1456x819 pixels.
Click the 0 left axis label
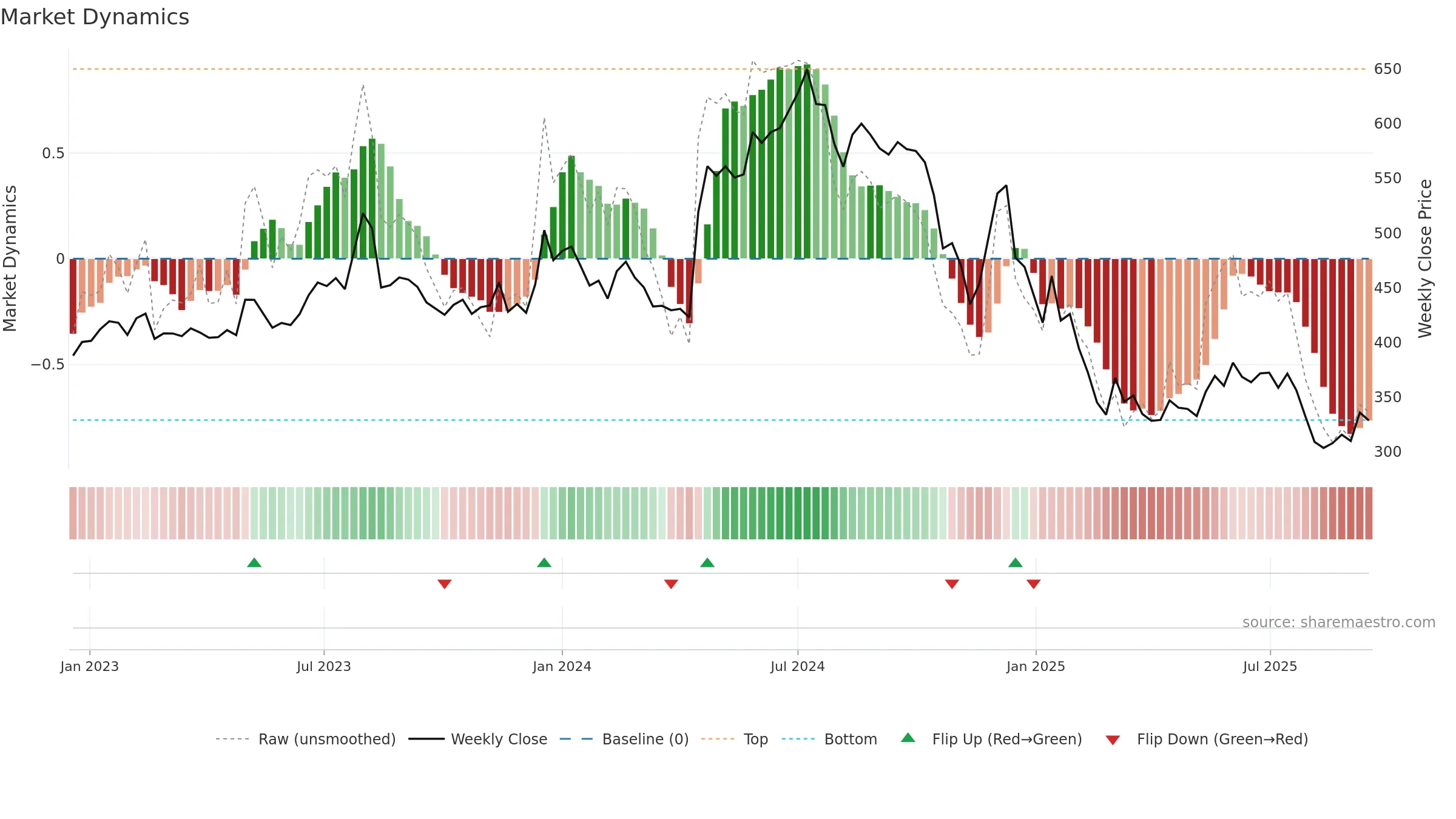point(60,259)
